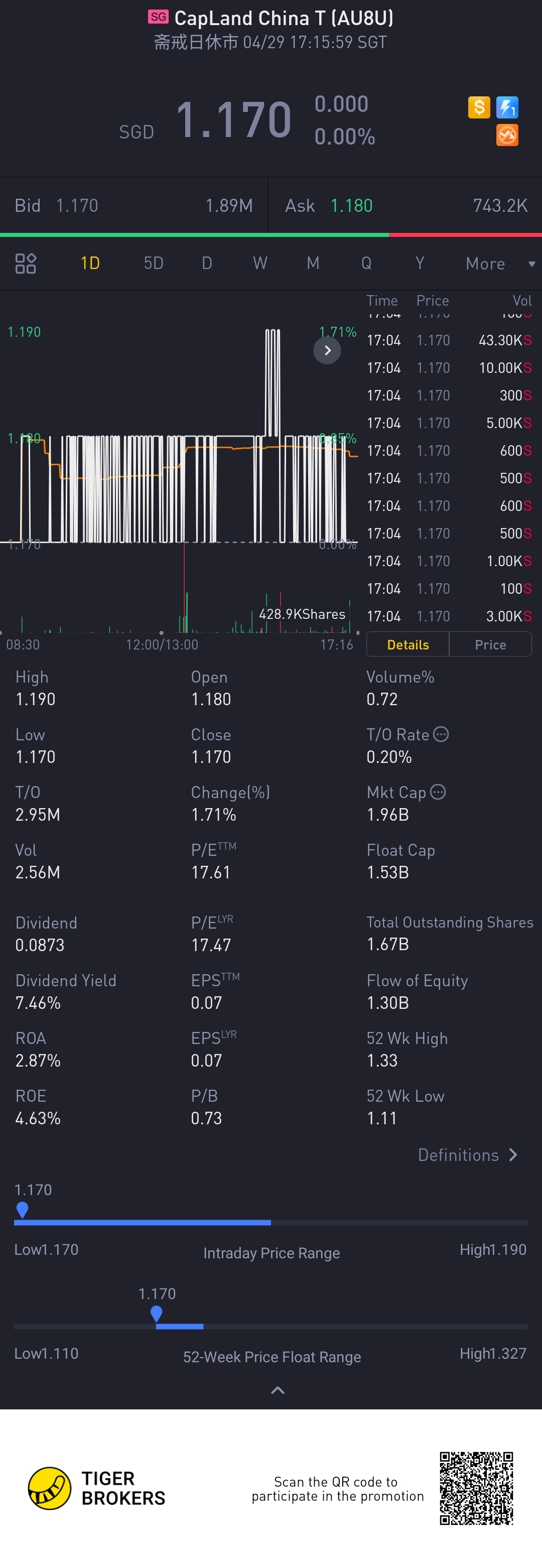Select the 43.30K trade row
Screen dimensions: 542x1568
click(449, 340)
